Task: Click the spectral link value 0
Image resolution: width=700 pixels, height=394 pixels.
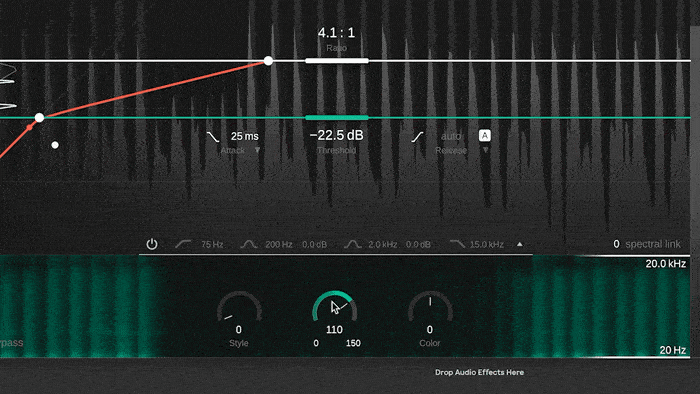Action: coord(616,244)
